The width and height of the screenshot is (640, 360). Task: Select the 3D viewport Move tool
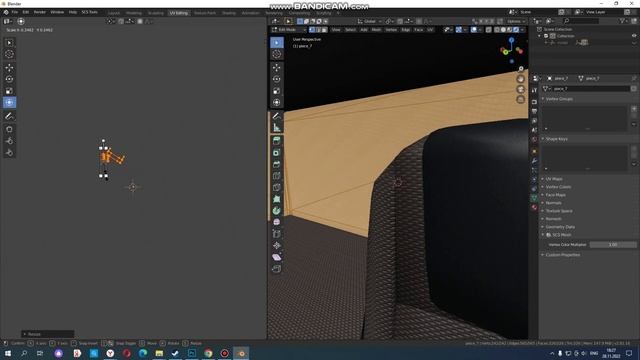click(277, 68)
